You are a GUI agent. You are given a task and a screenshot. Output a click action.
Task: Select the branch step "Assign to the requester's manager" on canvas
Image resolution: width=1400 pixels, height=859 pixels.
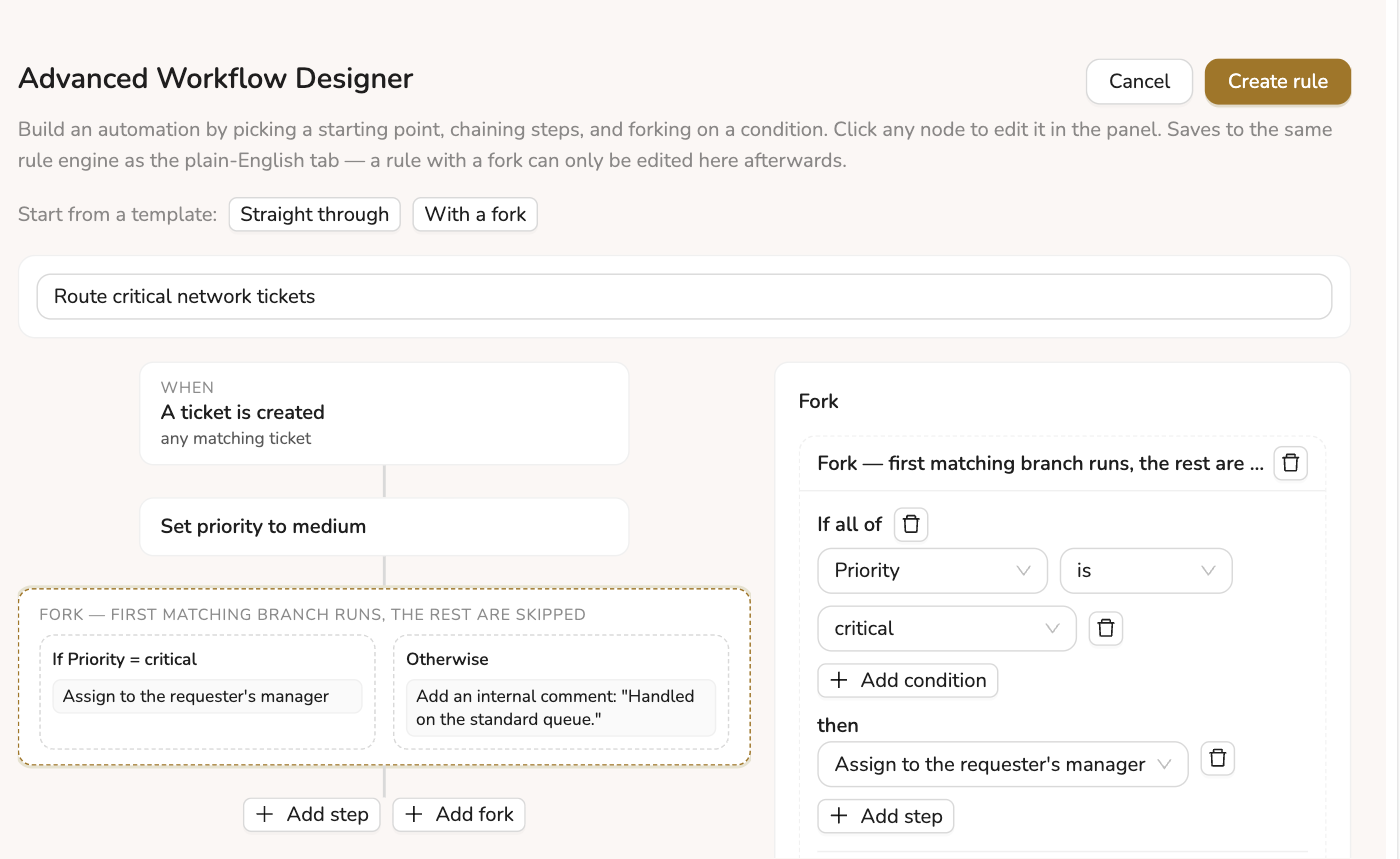[x=207, y=697]
